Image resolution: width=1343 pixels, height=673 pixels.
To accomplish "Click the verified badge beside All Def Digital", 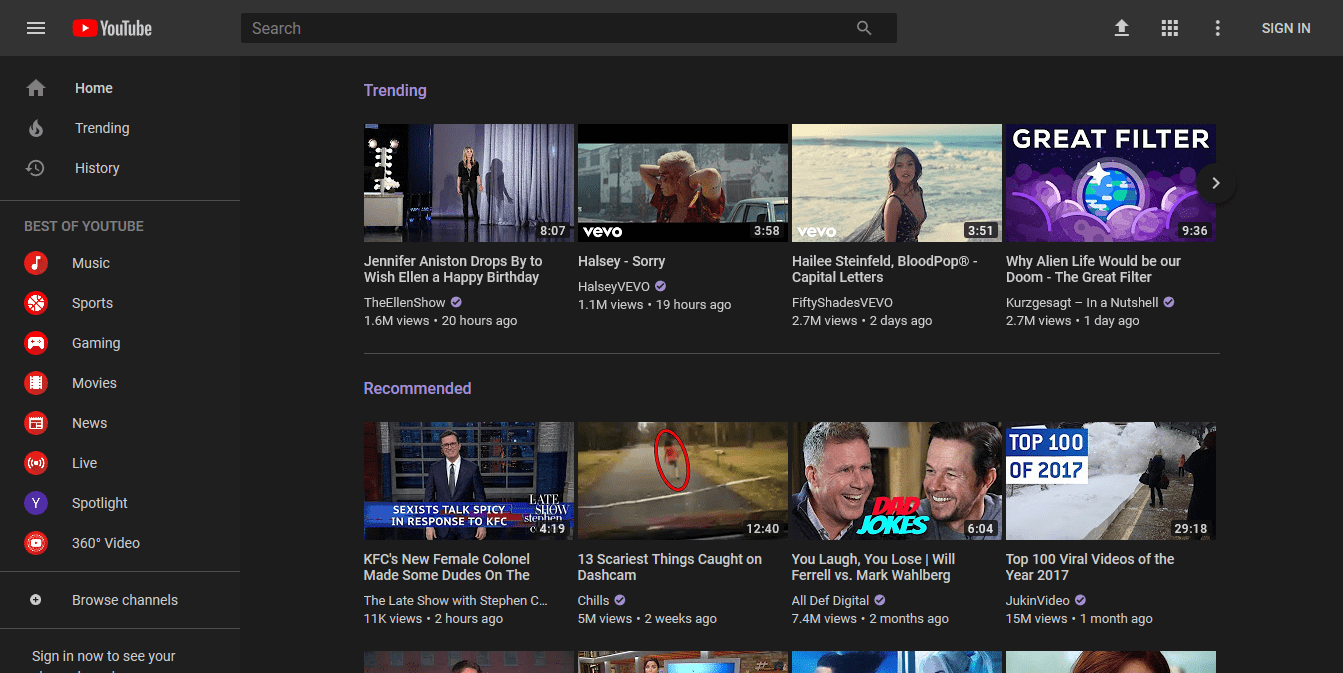I will tap(880, 600).
